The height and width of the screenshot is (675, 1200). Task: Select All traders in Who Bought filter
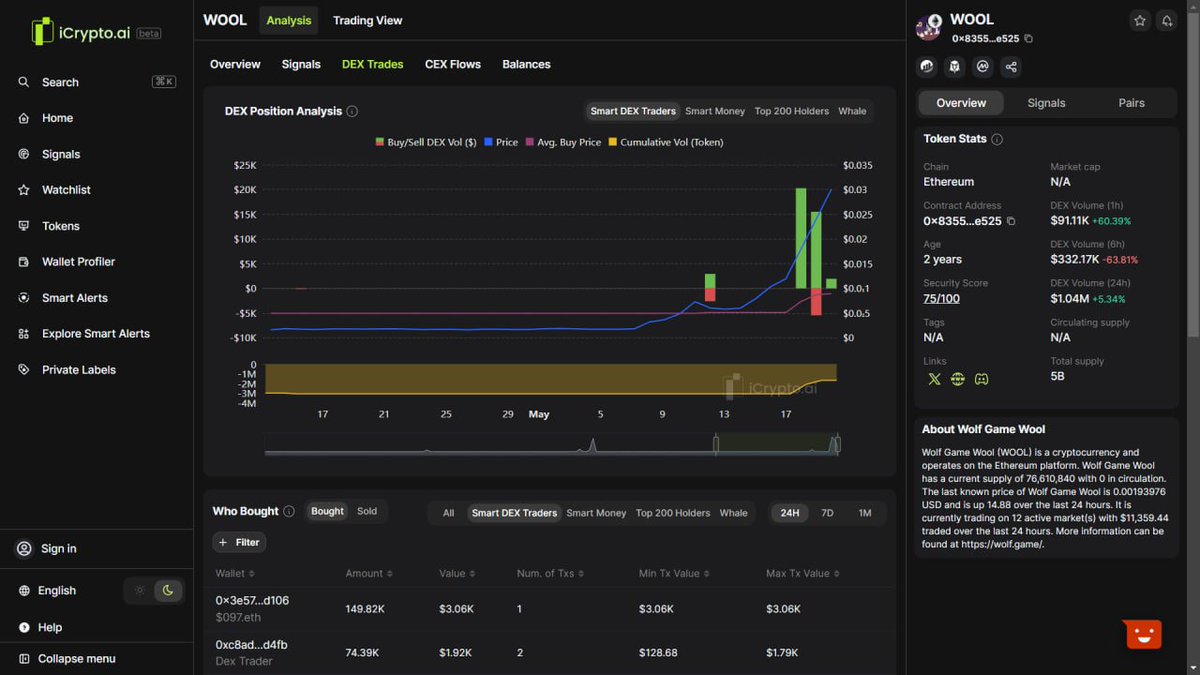click(x=448, y=513)
